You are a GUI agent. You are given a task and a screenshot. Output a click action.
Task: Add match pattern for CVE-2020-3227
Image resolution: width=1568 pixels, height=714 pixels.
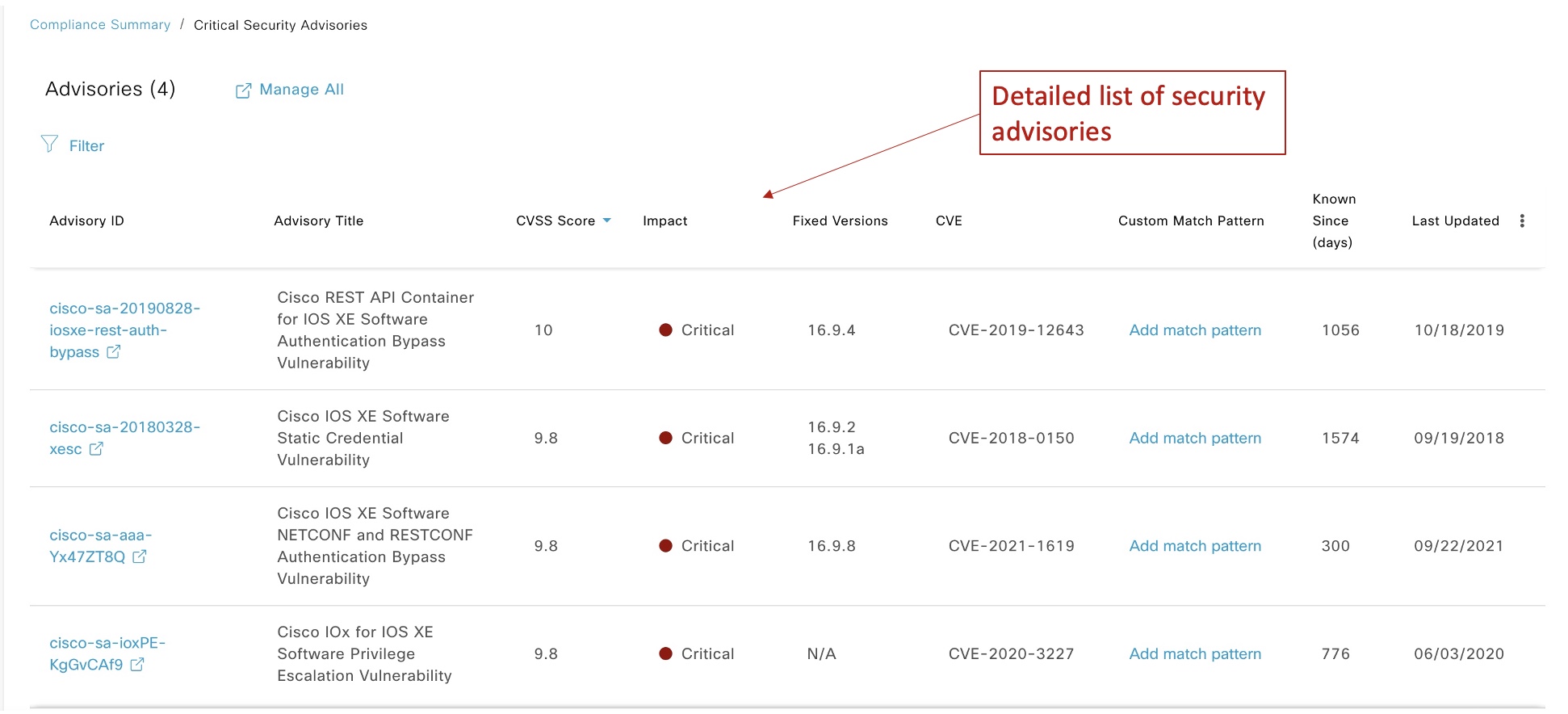click(1194, 654)
